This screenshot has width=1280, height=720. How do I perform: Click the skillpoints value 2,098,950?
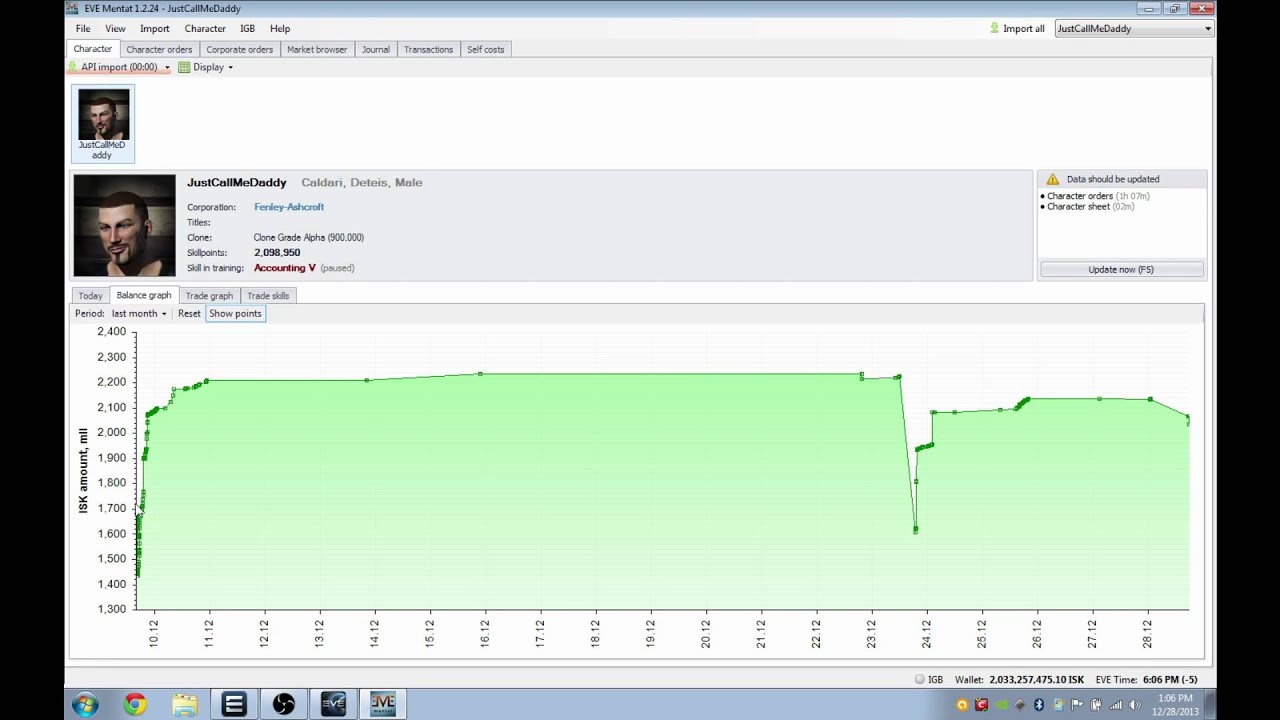(x=277, y=253)
